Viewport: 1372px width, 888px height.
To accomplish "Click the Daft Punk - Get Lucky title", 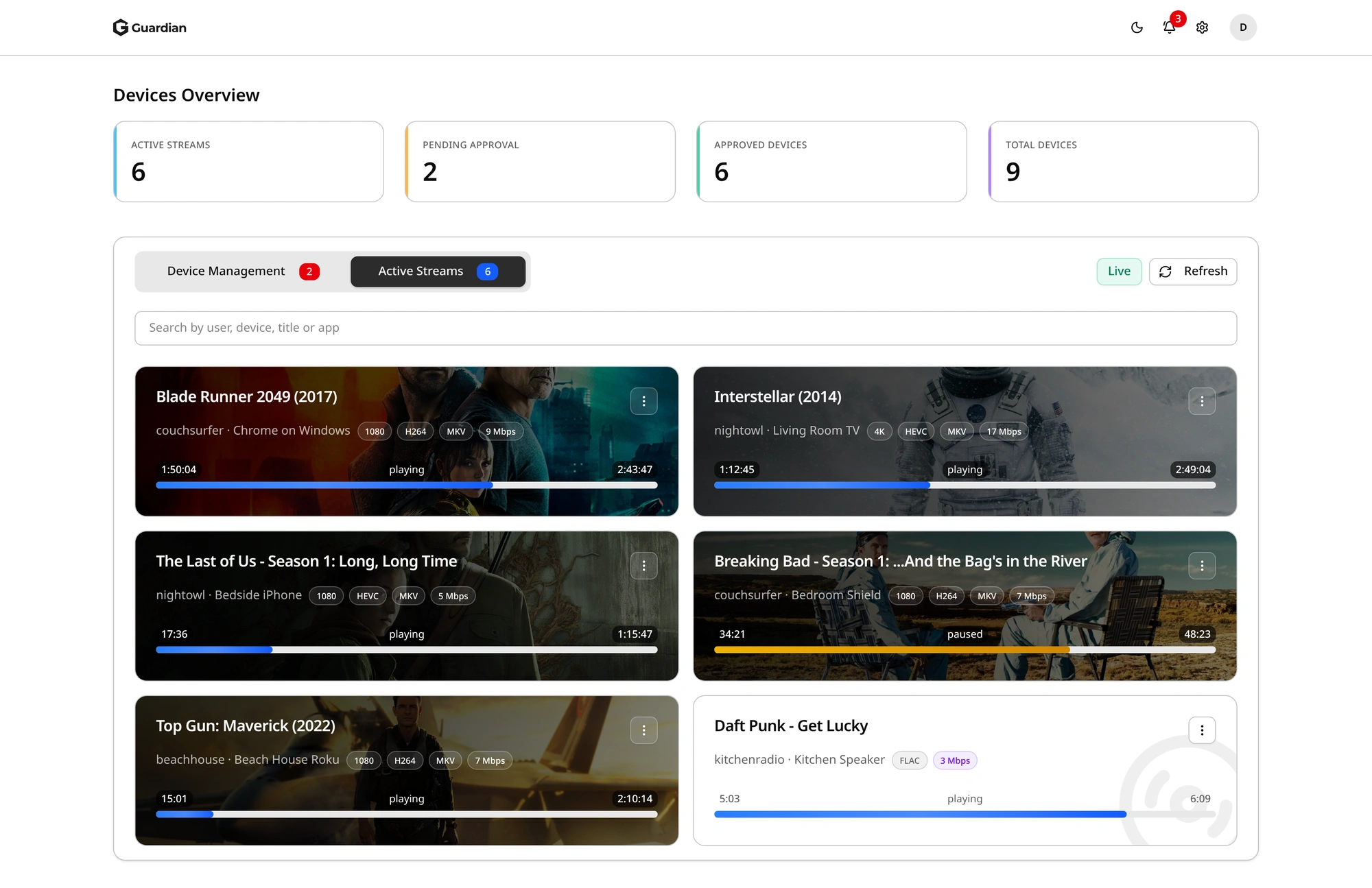I will coord(791,725).
